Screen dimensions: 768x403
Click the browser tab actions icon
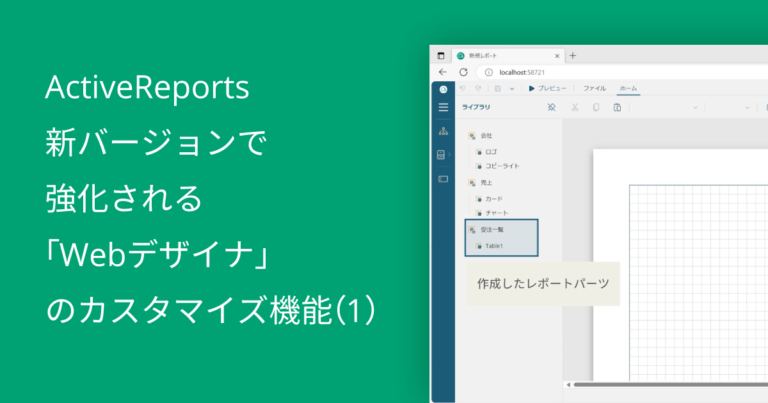(441, 56)
